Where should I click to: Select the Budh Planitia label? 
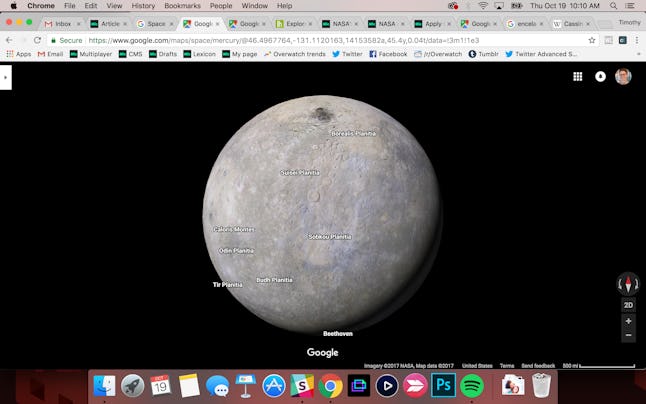click(x=274, y=280)
